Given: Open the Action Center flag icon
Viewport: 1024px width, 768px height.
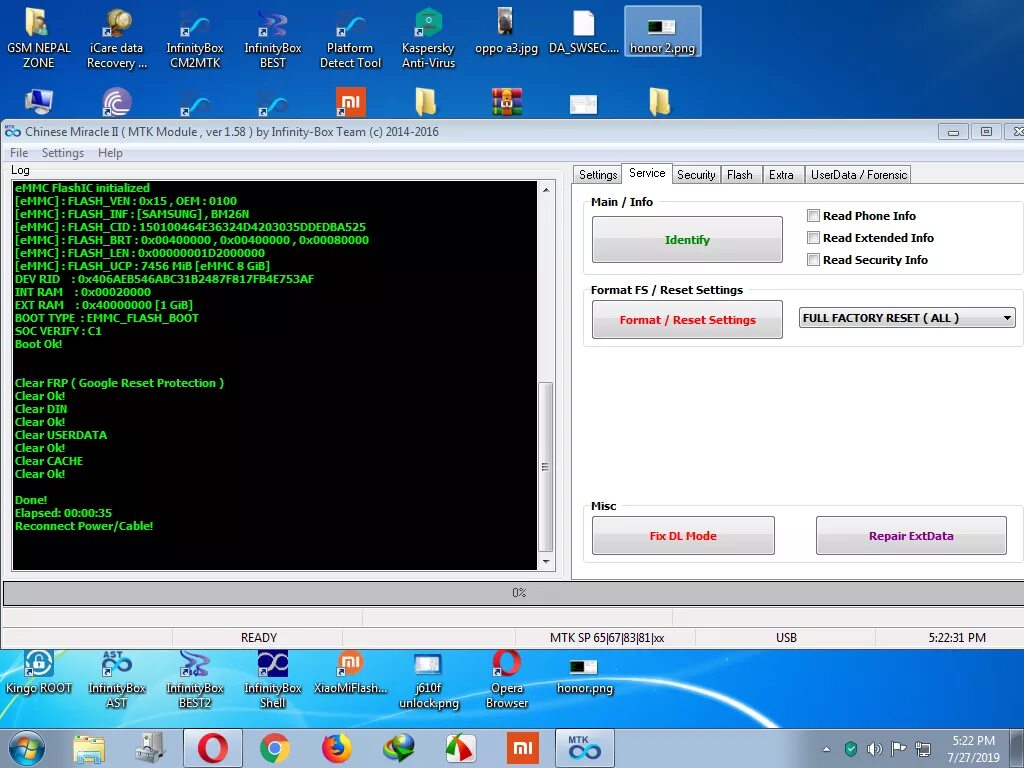Looking at the screenshot, I should pyautogui.click(x=899, y=748).
